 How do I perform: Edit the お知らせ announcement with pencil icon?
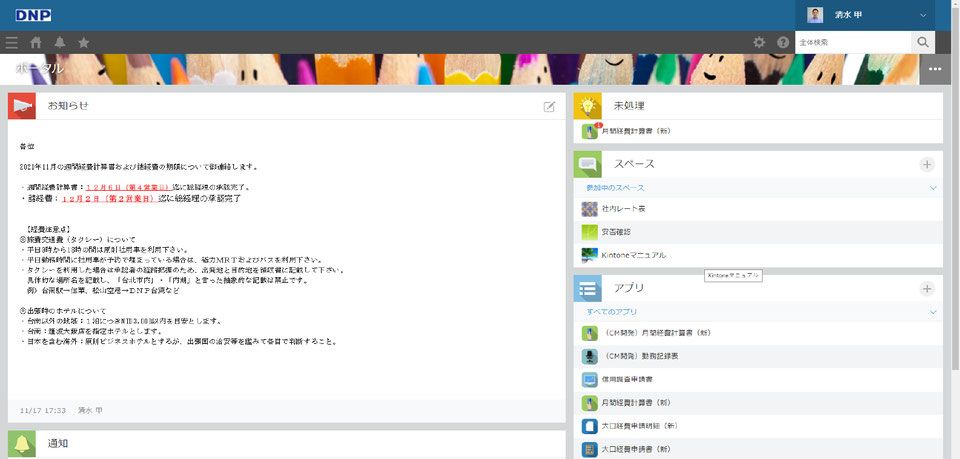549,106
